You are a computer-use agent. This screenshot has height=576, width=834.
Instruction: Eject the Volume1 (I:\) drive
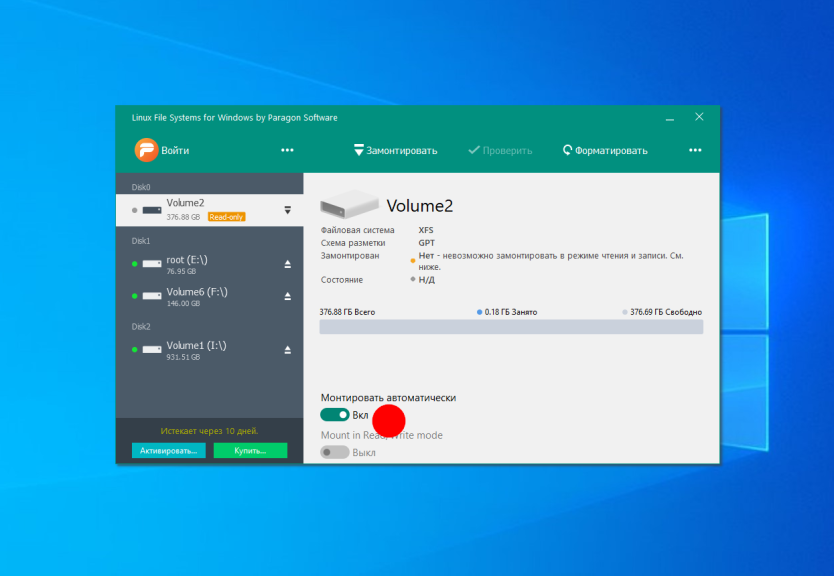point(287,350)
